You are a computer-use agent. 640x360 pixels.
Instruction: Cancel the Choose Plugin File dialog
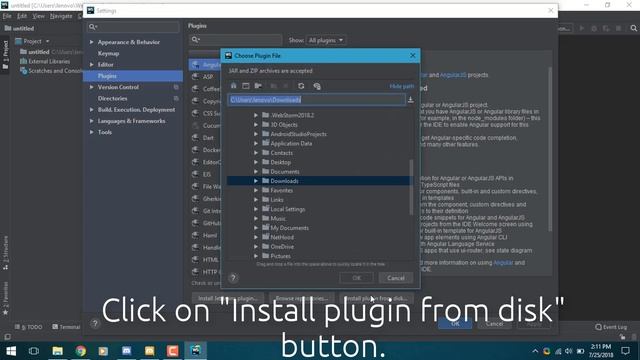tap(396, 278)
